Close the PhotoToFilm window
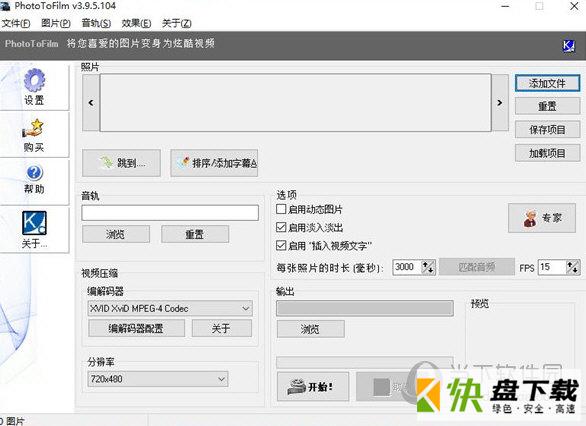586x426 pixels. tap(574, 6)
